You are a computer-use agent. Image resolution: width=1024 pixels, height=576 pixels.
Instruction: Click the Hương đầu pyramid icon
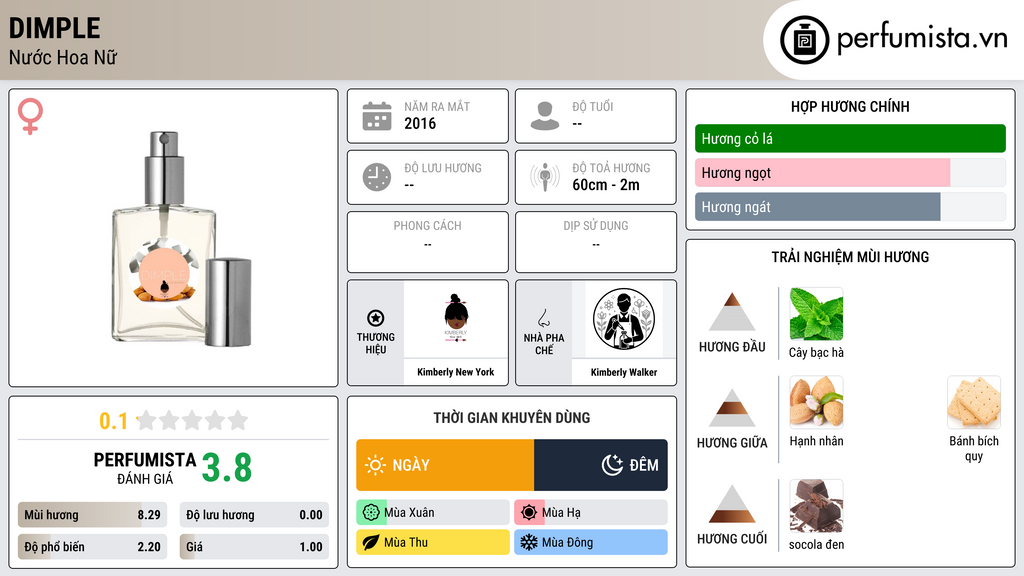tap(732, 312)
